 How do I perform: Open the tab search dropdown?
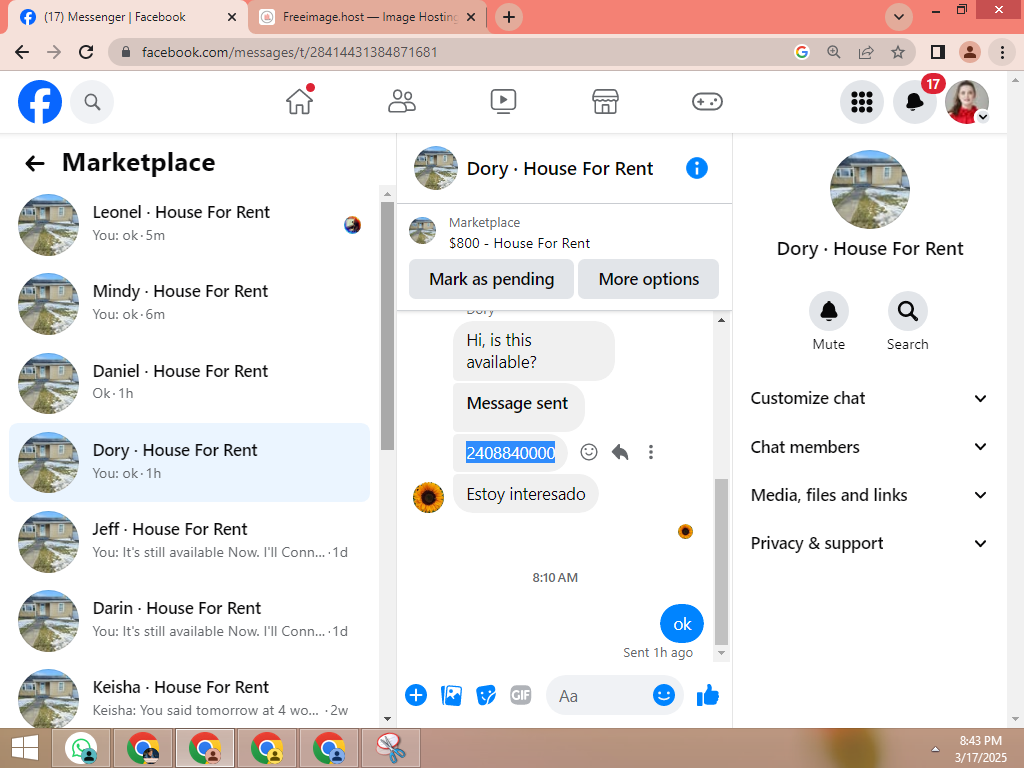click(x=899, y=17)
